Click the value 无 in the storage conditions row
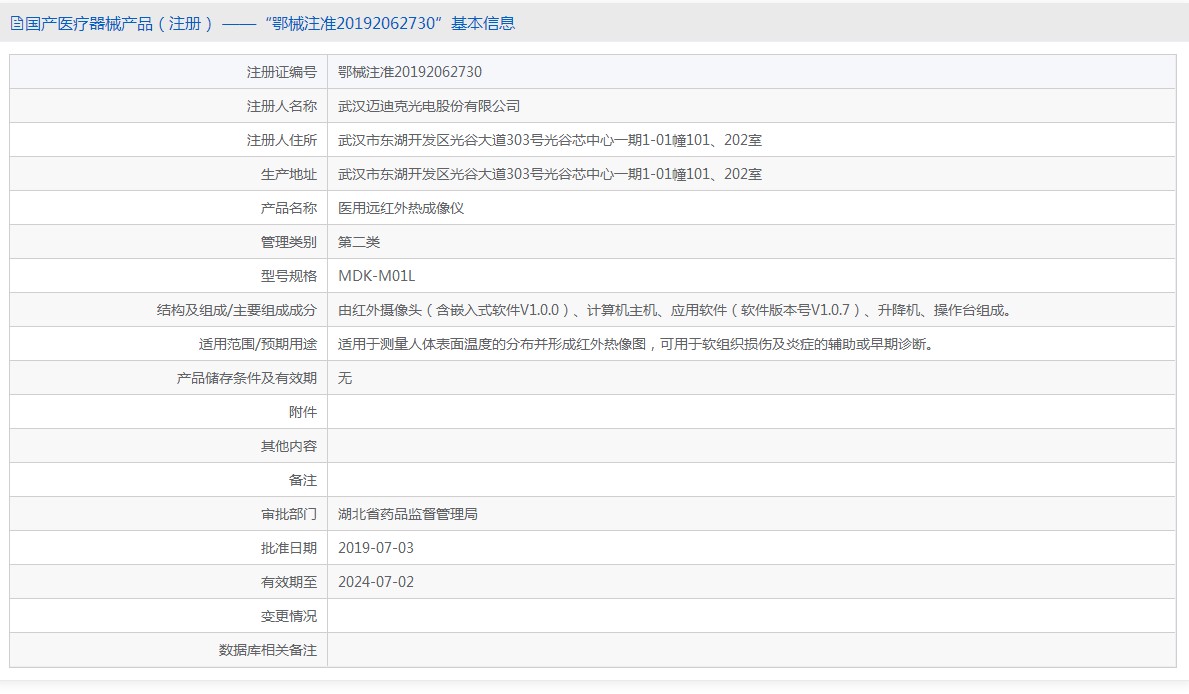1189x694 pixels. click(x=345, y=378)
